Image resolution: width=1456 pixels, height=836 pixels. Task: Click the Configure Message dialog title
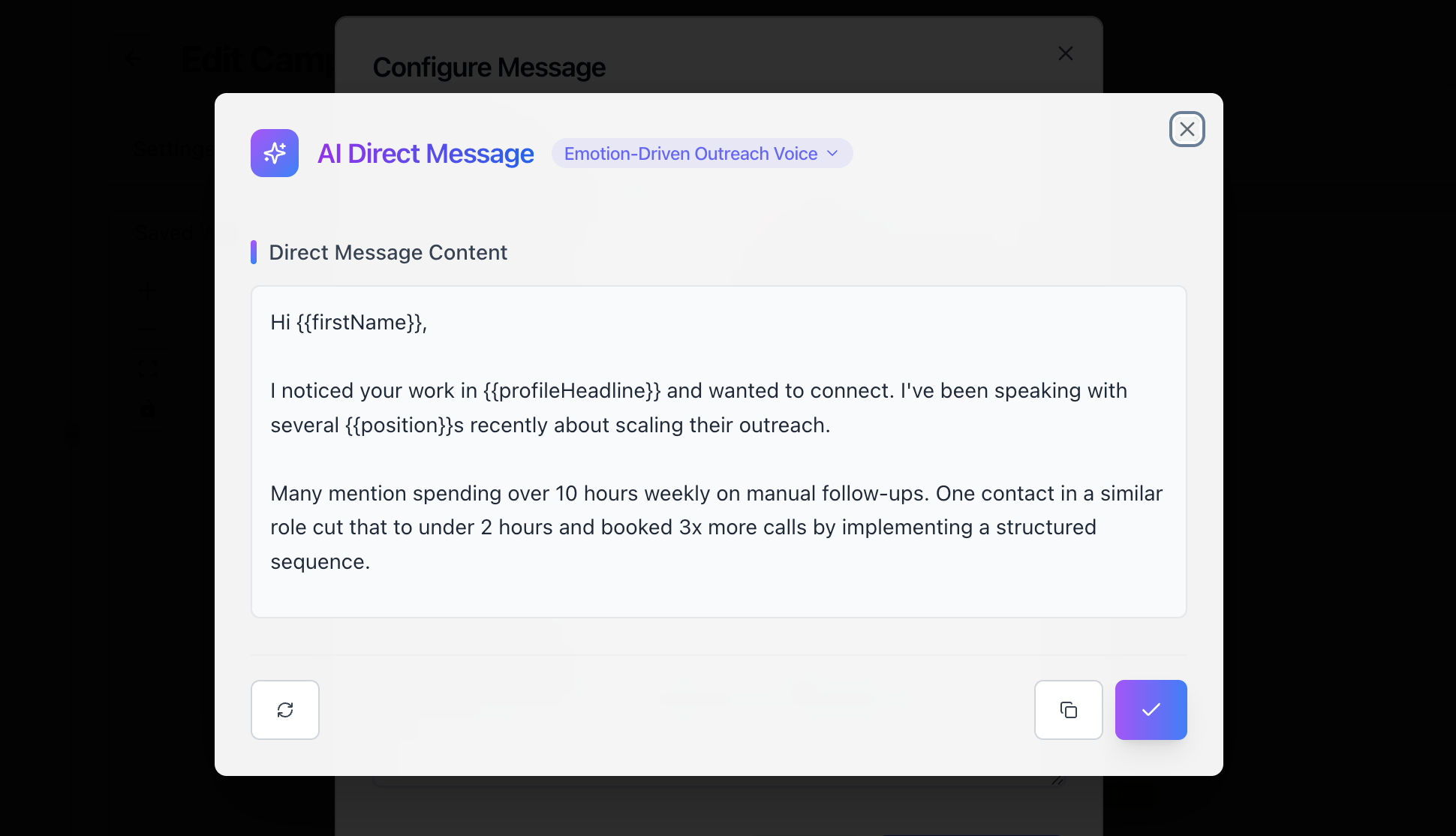[x=489, y=68]
